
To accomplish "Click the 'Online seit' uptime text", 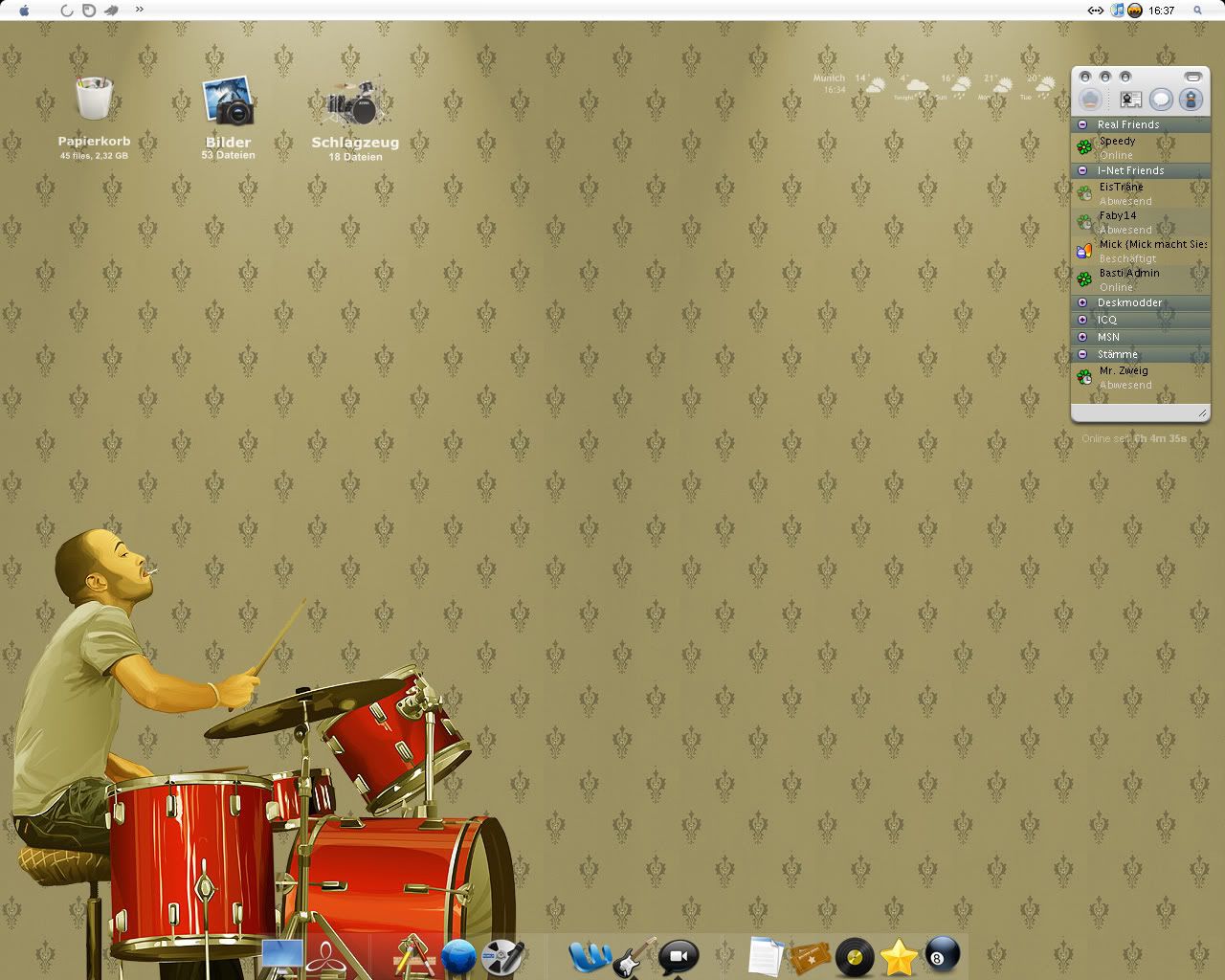I will (x=1134, y=438).
